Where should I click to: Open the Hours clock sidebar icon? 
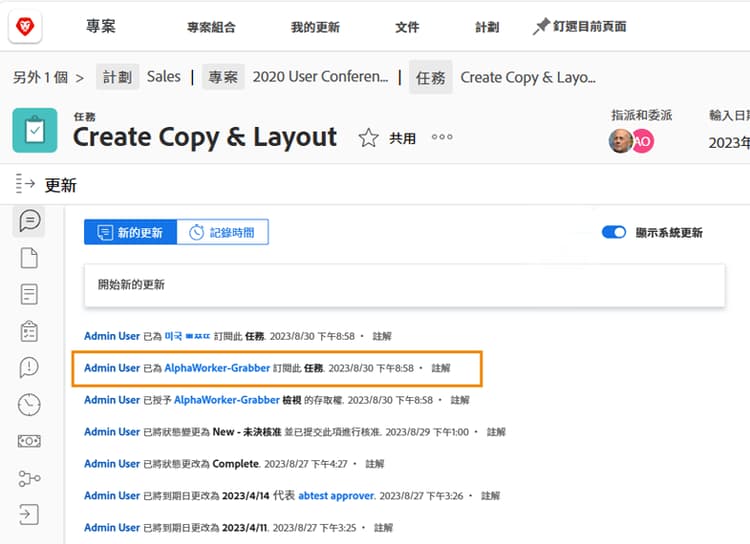tap(29, 405)
